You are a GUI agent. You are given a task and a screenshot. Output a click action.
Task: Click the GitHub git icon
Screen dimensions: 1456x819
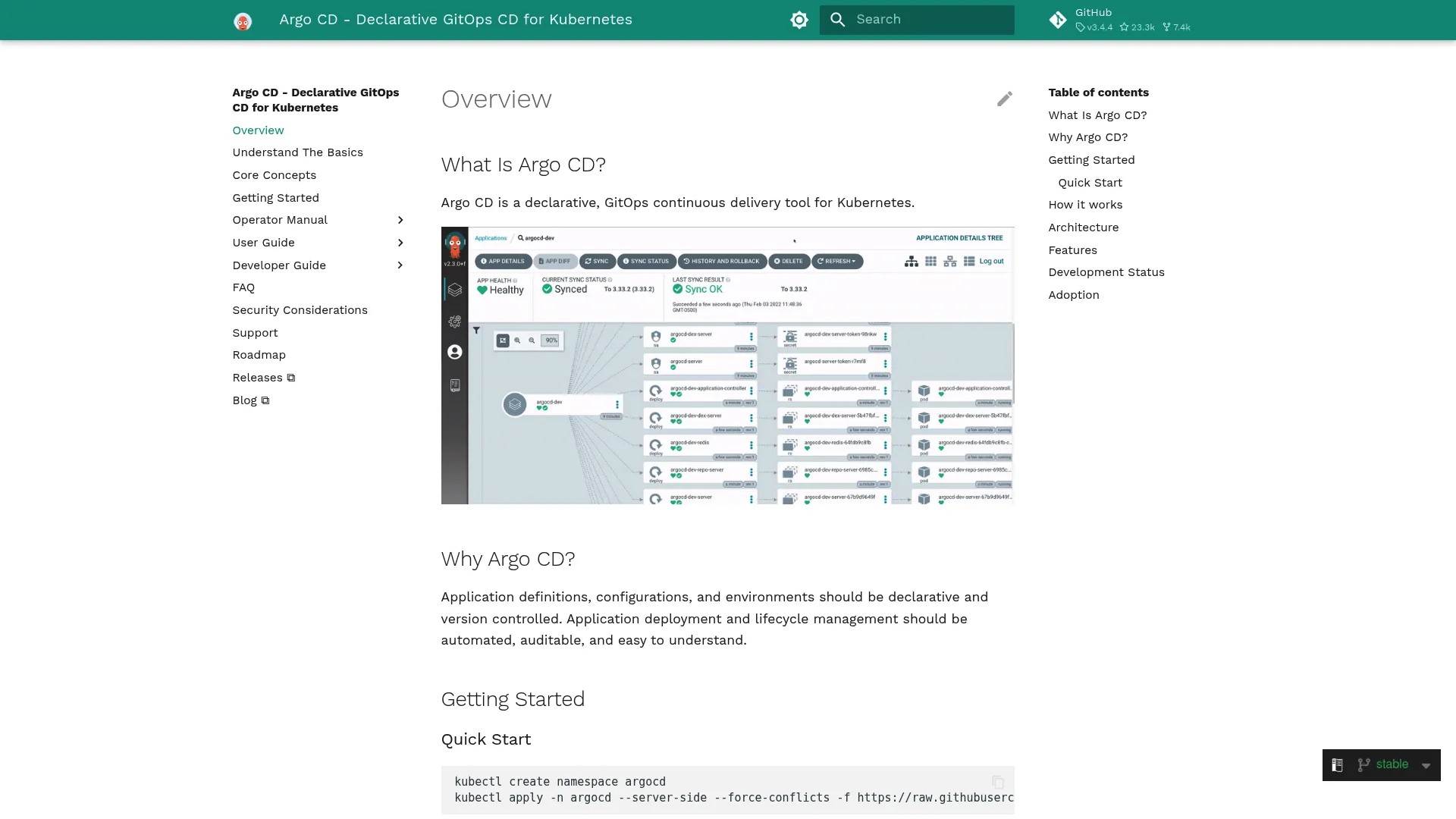tap(1058, 20)
